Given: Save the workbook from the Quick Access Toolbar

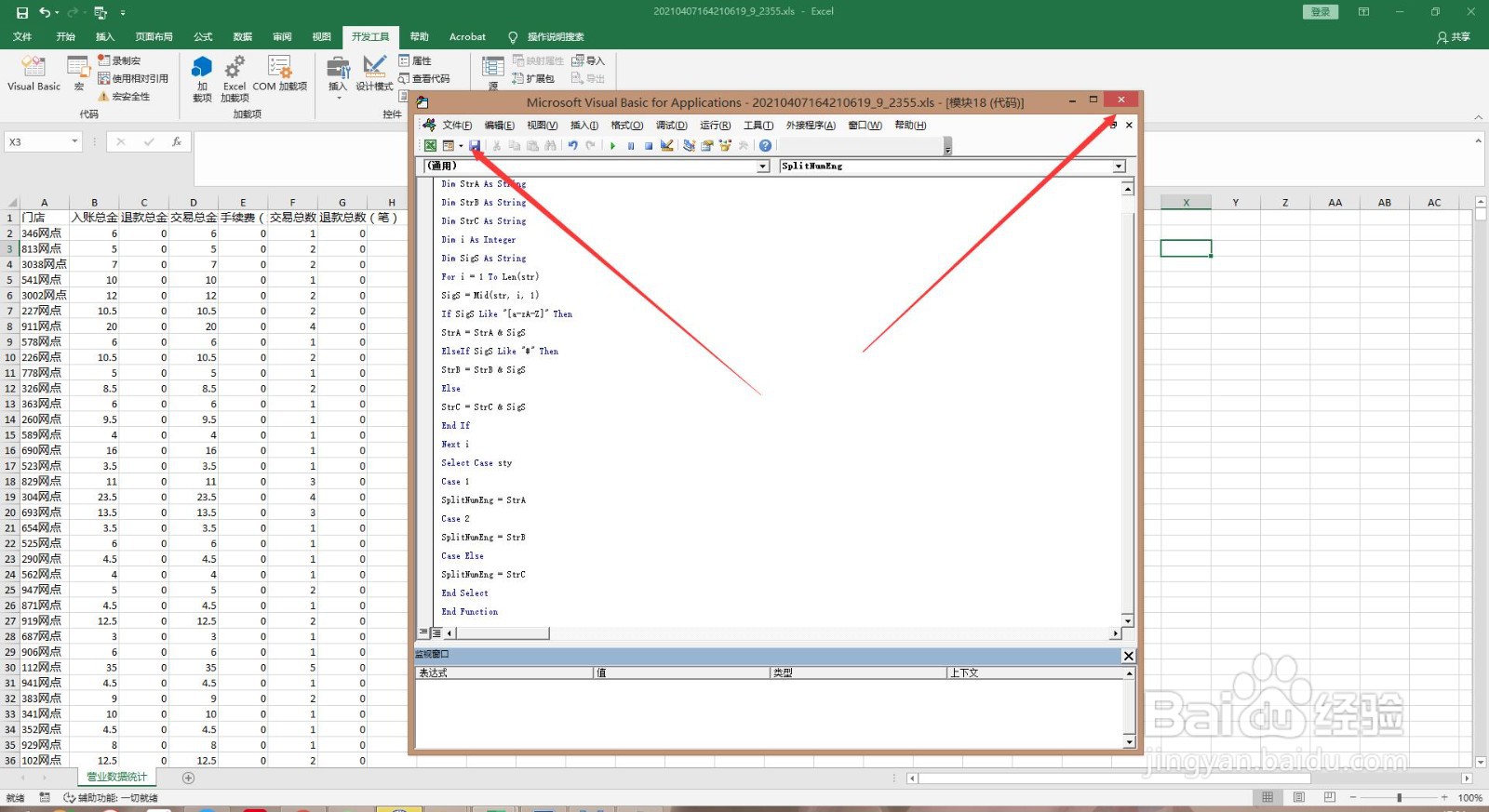Looking at the screenshot, I should pos(22,12).
